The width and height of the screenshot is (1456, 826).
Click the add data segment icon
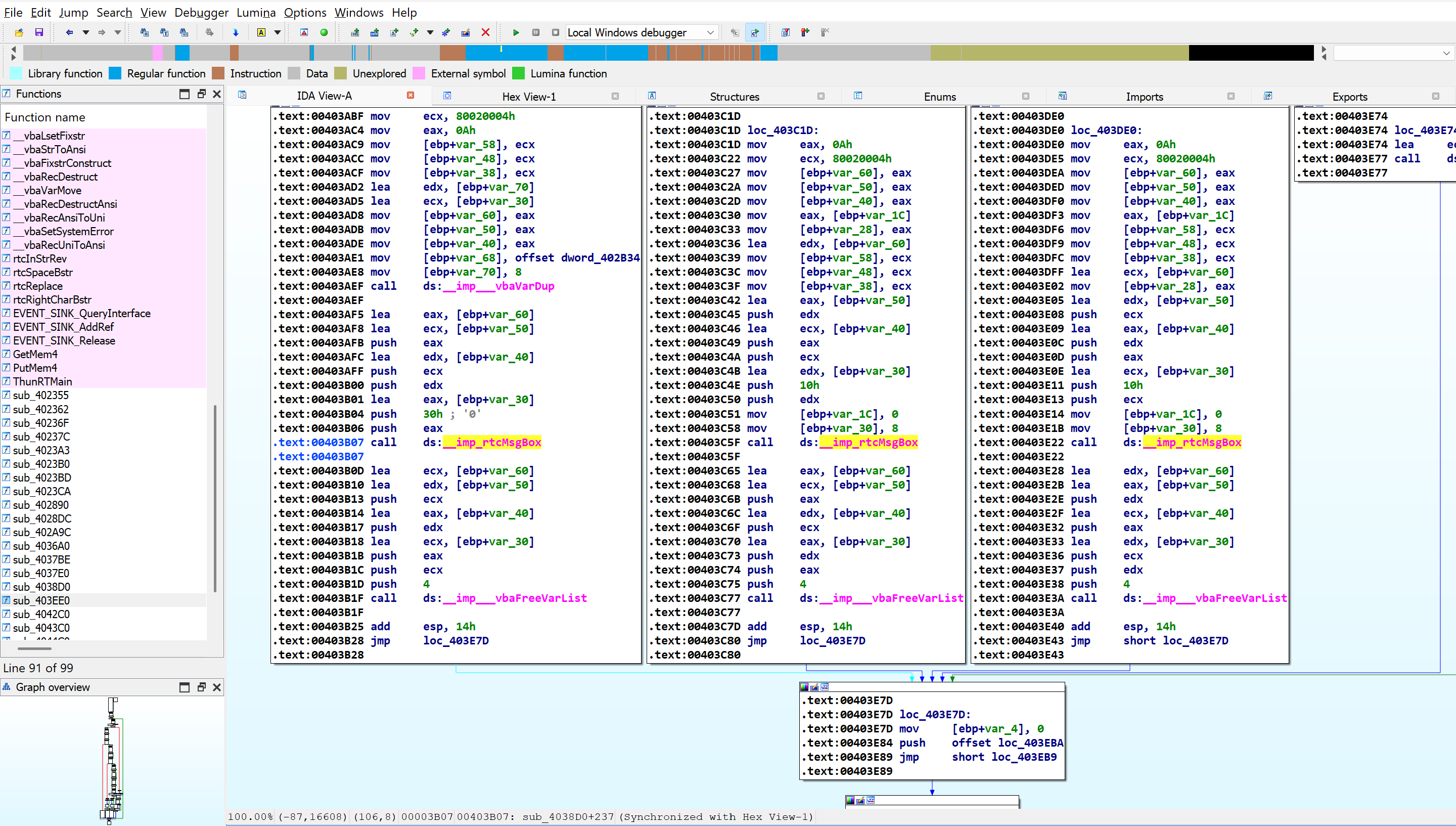point(375,32)
